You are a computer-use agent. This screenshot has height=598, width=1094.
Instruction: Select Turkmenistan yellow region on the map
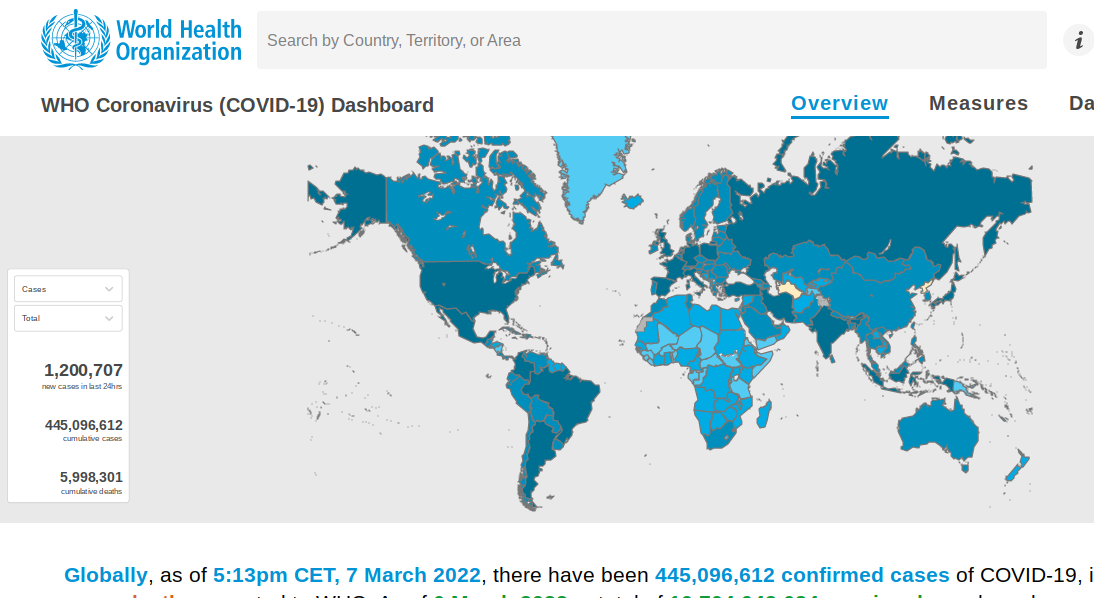pyautogui.click(x=788, y=289)
